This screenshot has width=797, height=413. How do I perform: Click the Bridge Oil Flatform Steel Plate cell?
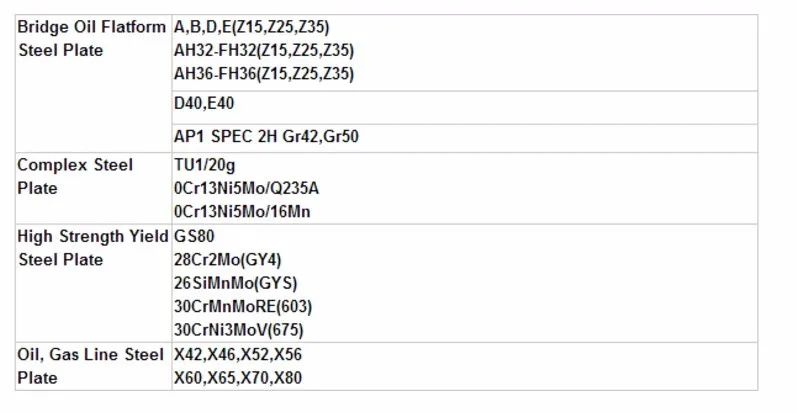(x=94, y=83)
